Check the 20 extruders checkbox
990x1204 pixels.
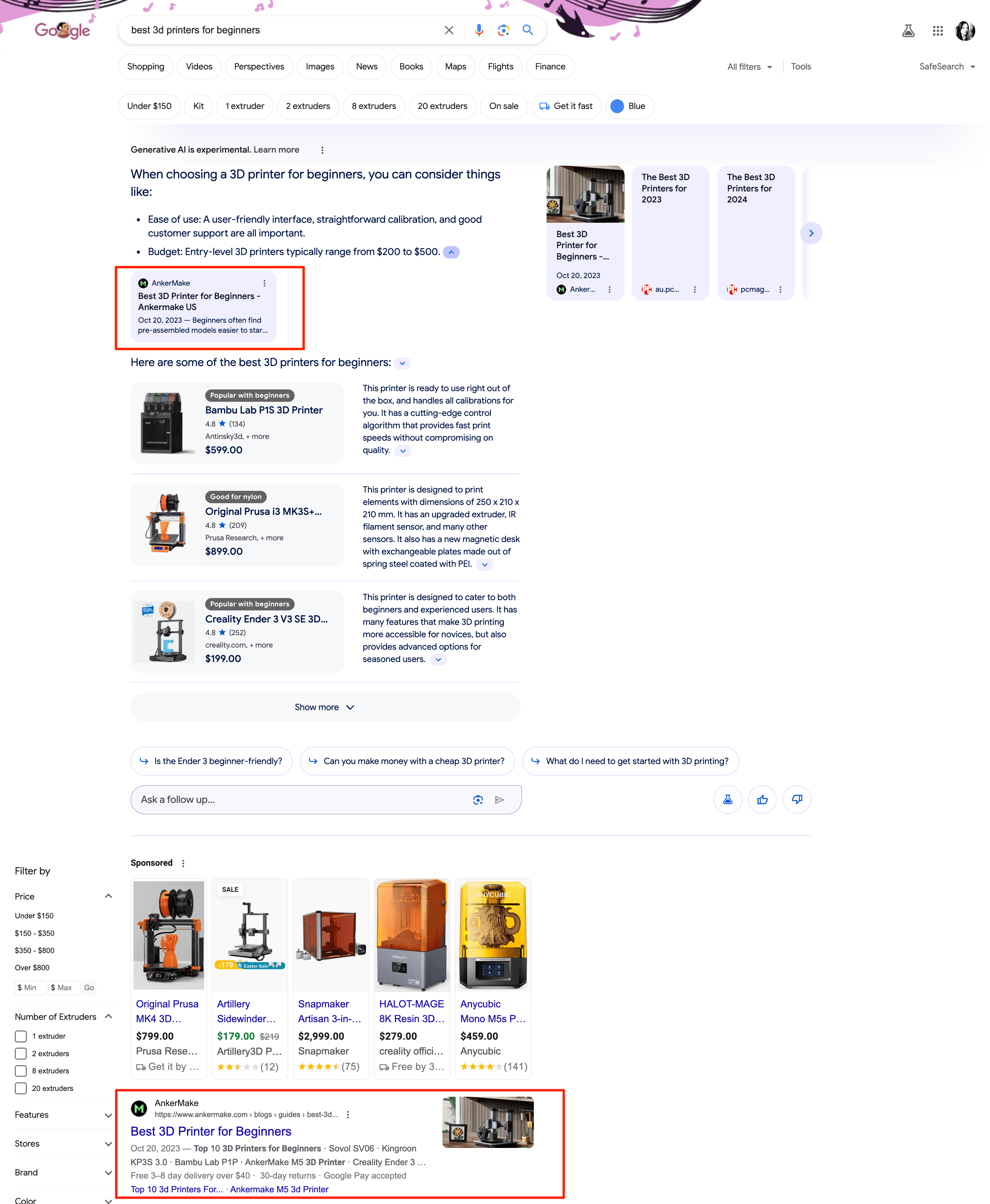(x=21, y=1088)
